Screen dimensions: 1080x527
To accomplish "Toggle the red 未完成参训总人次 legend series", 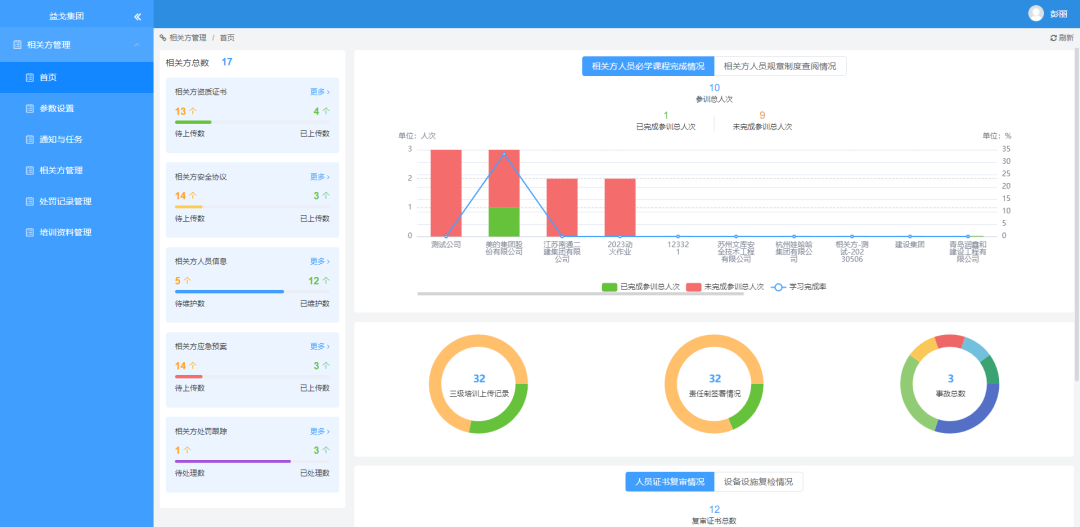I will 693,287.
